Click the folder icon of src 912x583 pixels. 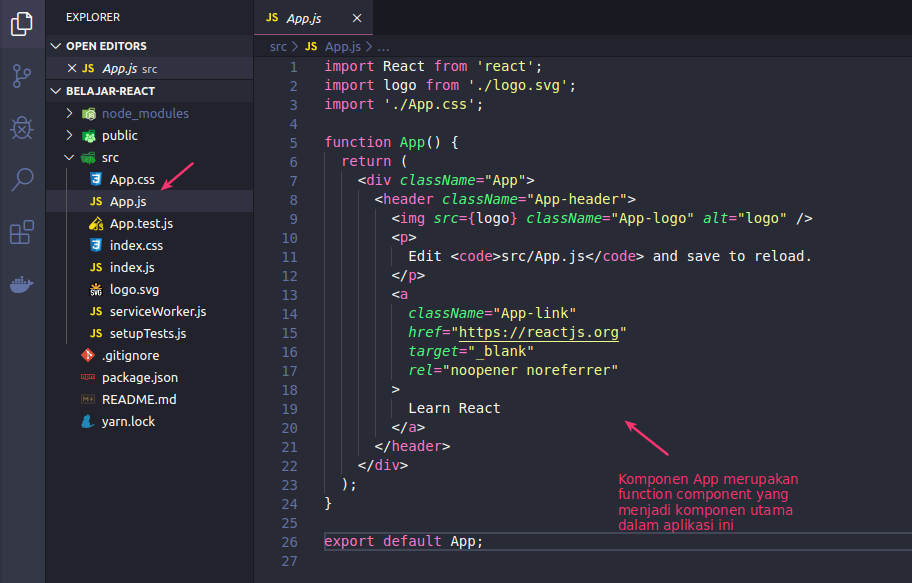coord(88,158)
